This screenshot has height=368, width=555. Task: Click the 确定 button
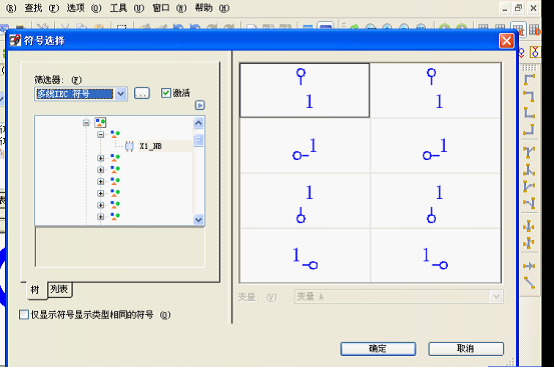(378, 349)
